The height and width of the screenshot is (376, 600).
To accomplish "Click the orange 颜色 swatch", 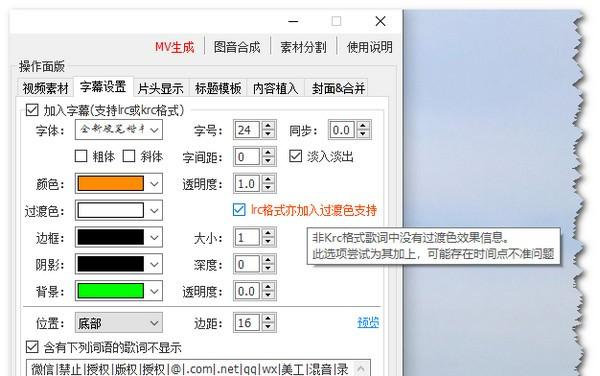I will pos(111,184).
